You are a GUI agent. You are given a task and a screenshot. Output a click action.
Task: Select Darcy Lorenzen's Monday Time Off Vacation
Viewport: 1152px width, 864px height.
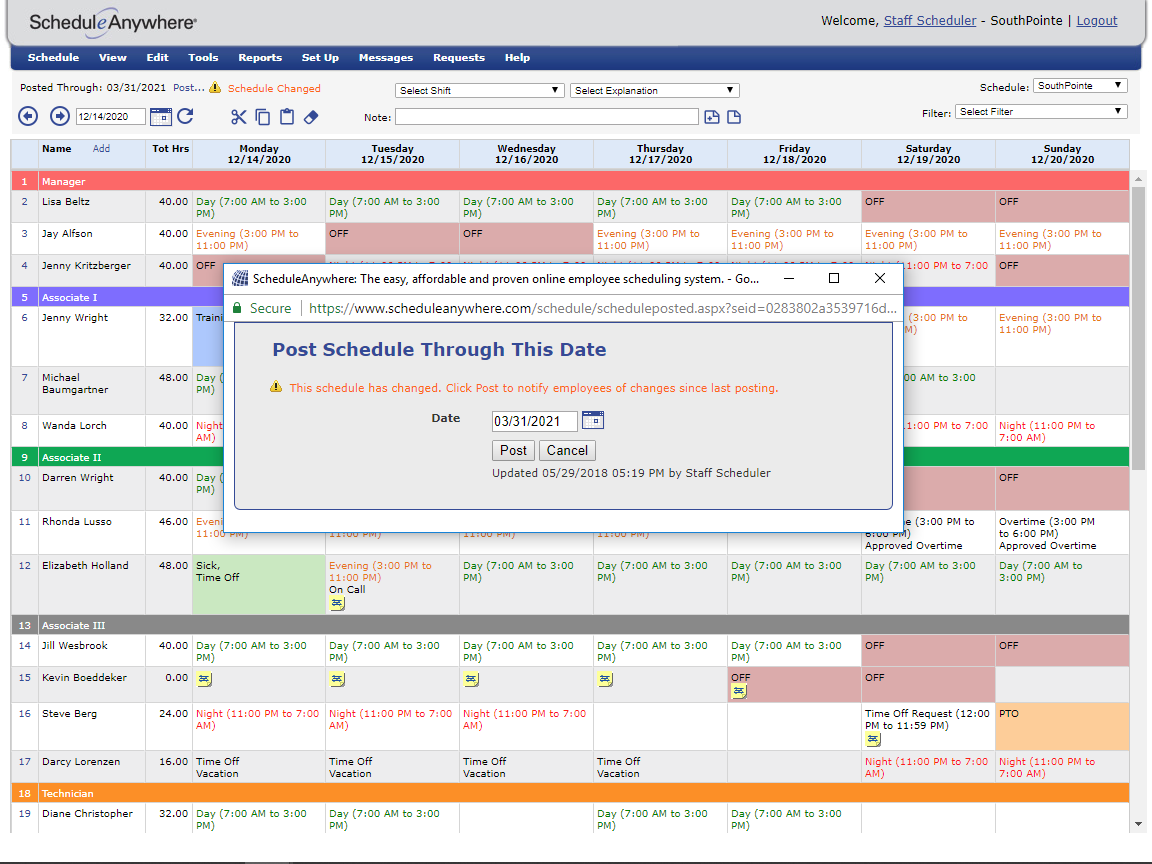(259, 766)
